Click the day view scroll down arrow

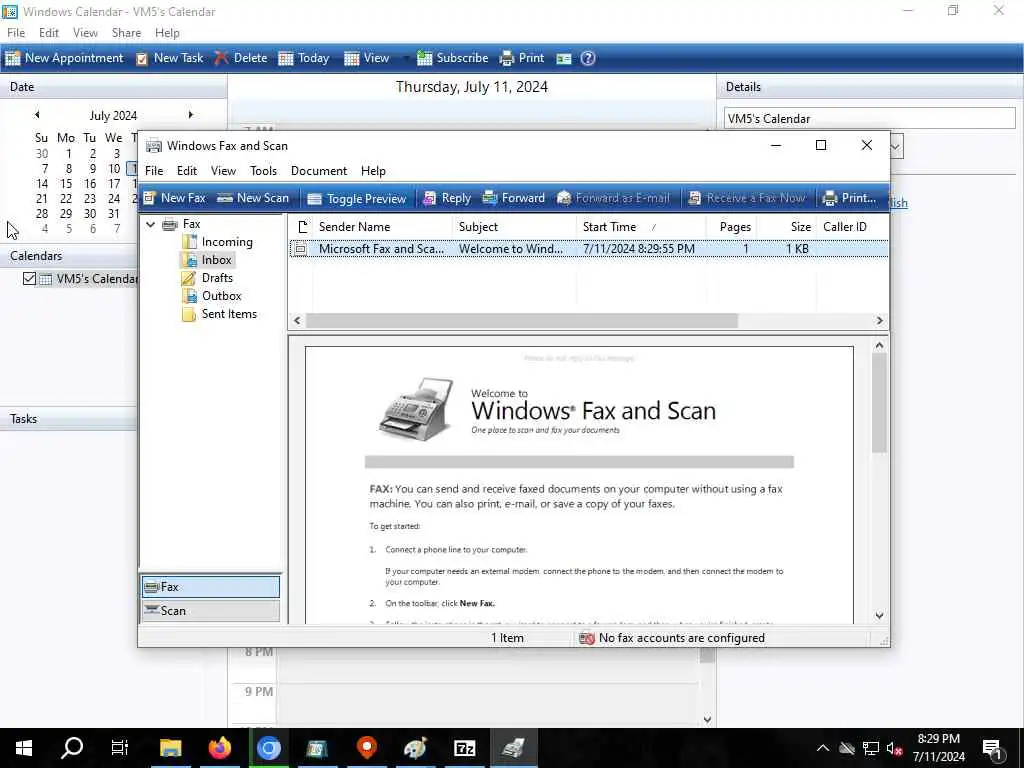click(x=707, y=719)
